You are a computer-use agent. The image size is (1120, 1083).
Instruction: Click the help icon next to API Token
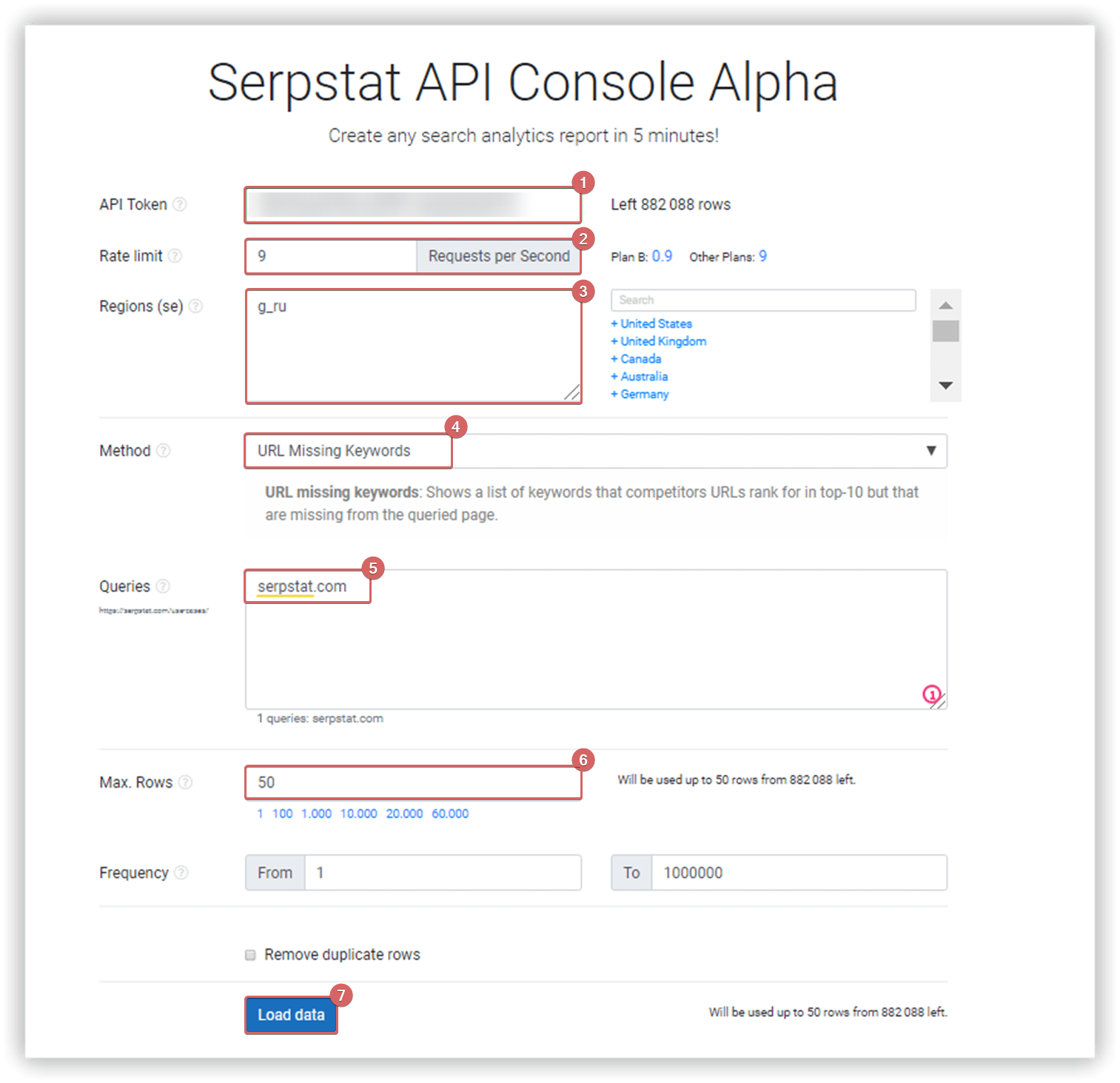(x=180, y=204)
